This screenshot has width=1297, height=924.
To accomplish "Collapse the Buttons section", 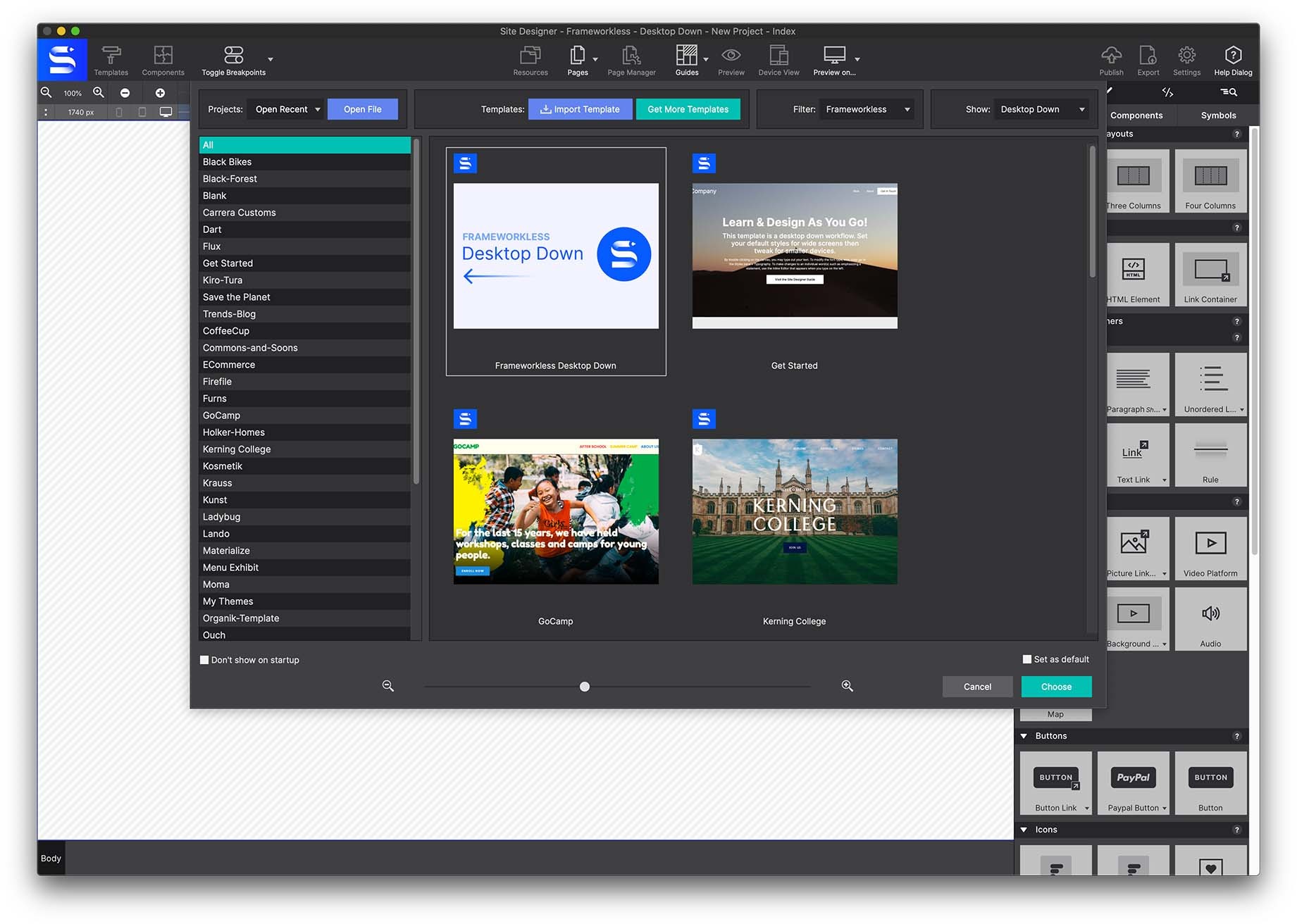I will point(1024,736).
